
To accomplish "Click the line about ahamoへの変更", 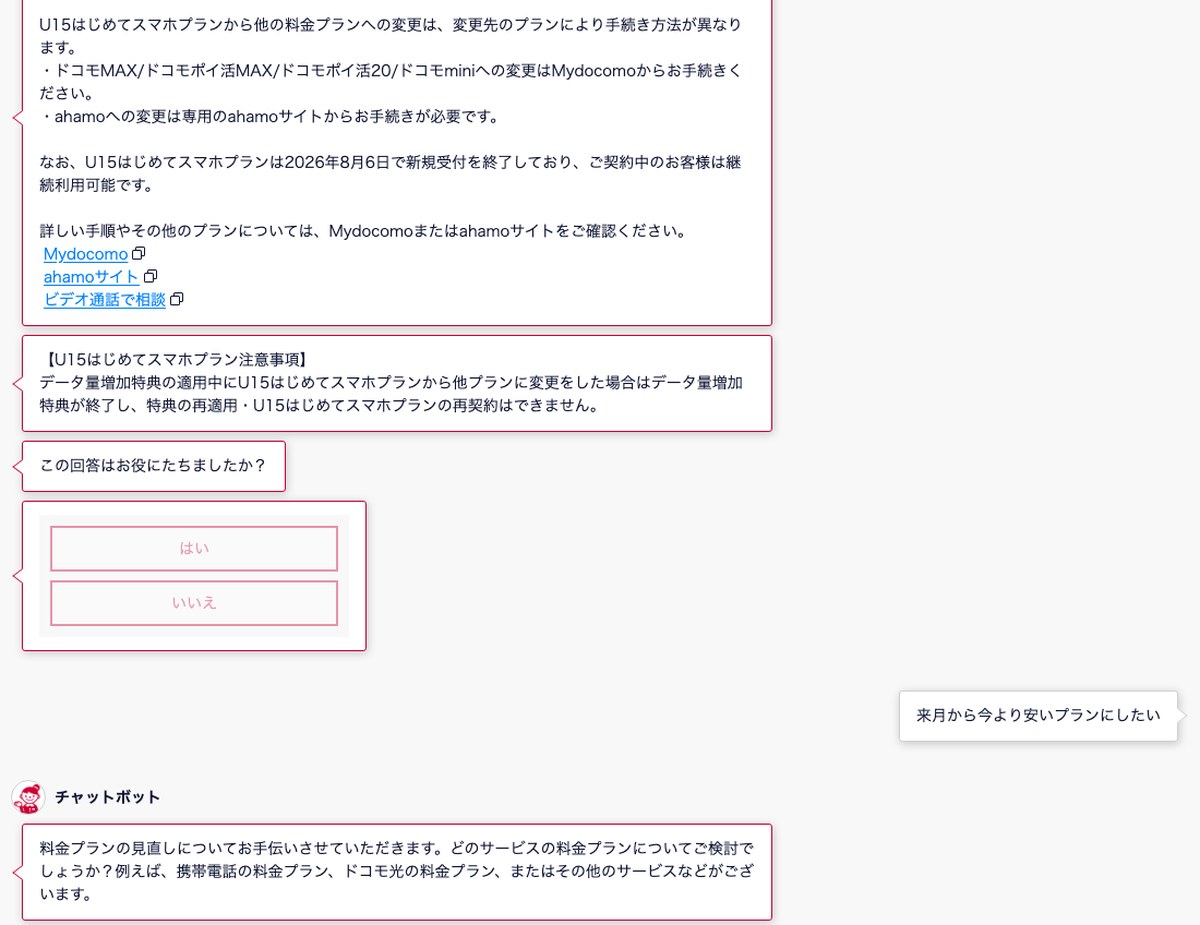I will pyautogui.click(x=270, y=117).
